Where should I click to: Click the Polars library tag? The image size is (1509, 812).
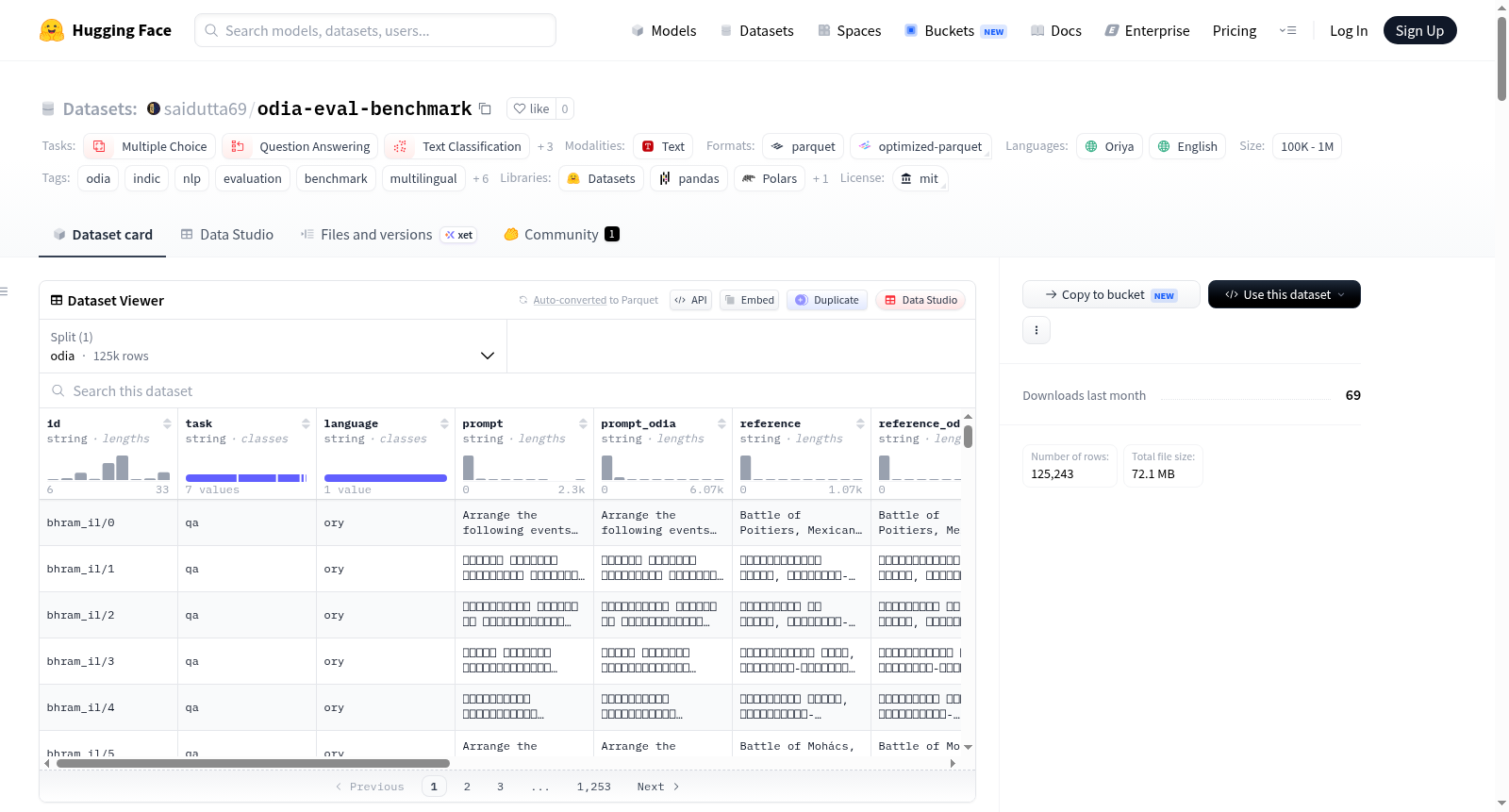pyautogui.click(x=770, y=178)
